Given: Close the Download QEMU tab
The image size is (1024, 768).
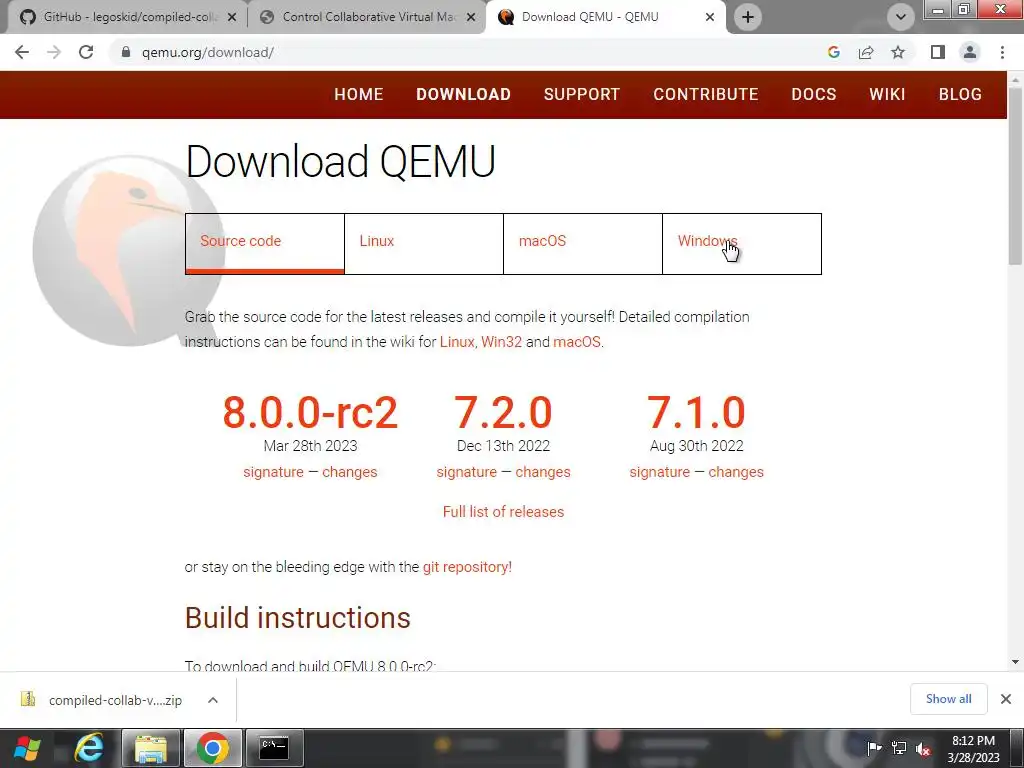Looking at the screenshot, I should coord(710,17).
